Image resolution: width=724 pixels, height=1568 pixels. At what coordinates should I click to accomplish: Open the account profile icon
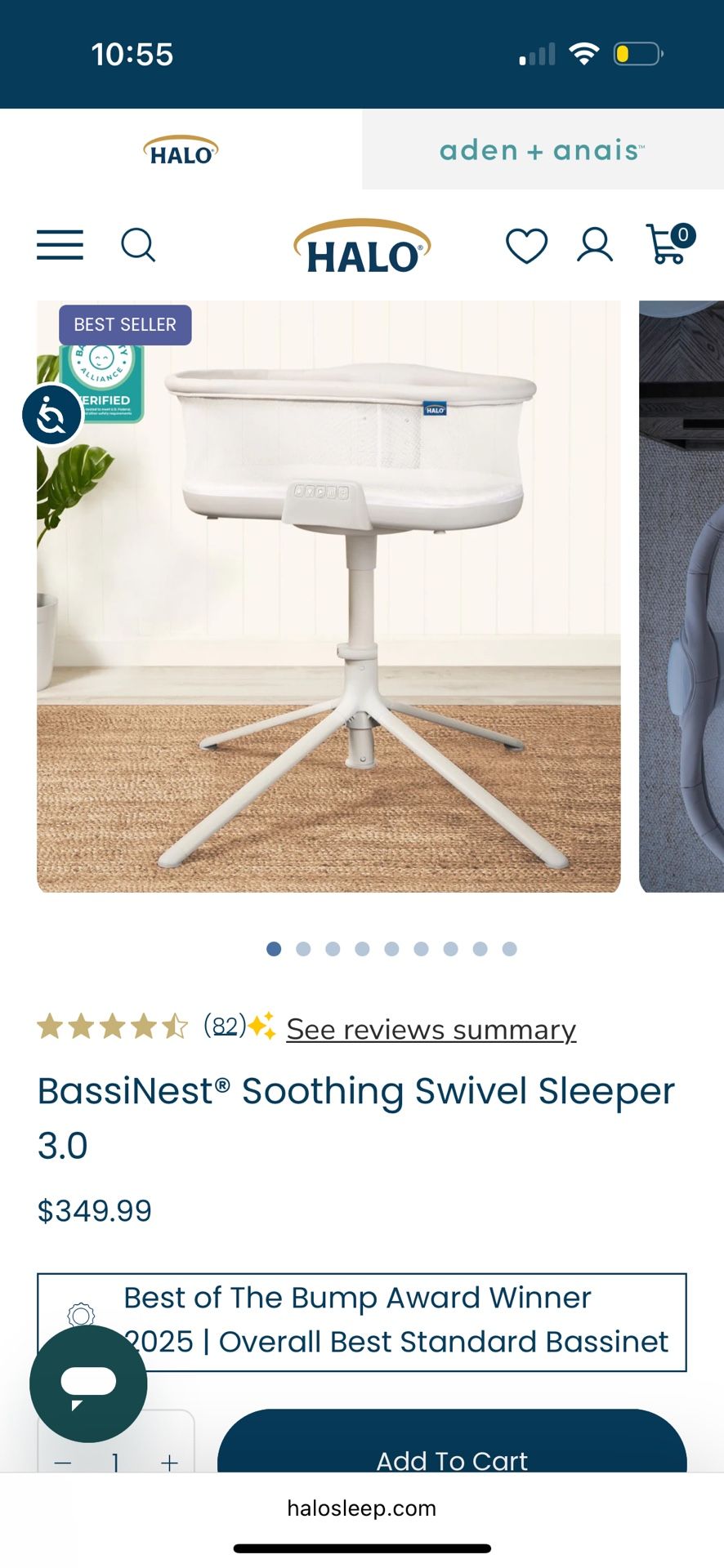click(595, 245)
